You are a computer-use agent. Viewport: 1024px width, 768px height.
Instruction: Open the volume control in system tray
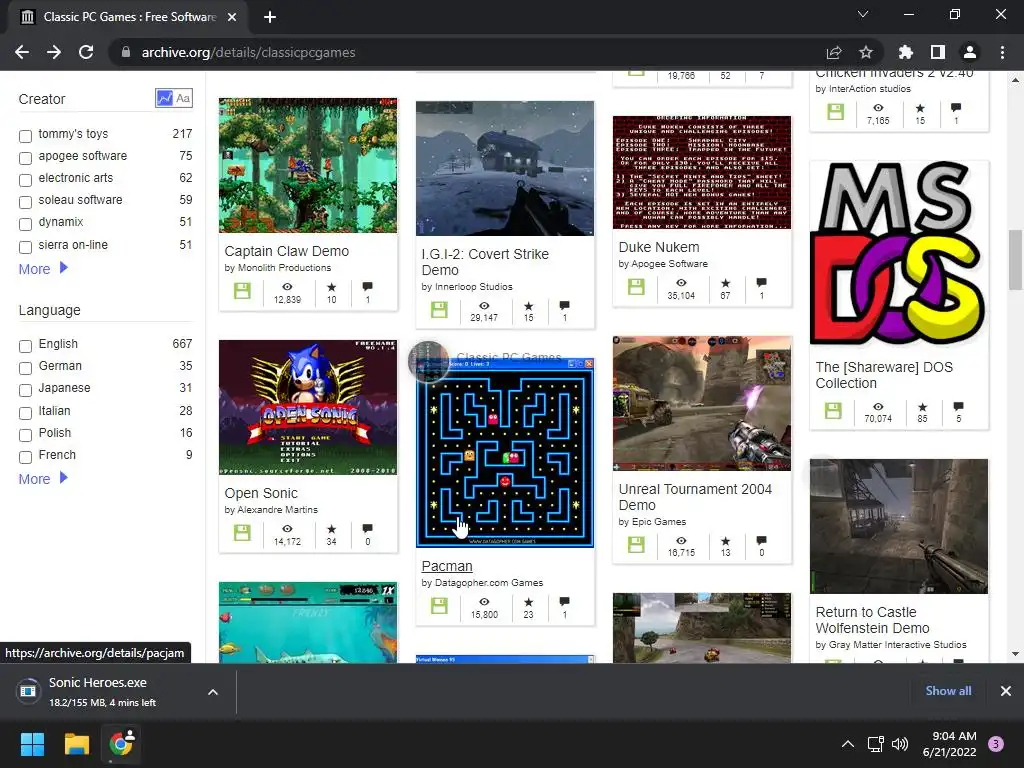tap(900, 744)
